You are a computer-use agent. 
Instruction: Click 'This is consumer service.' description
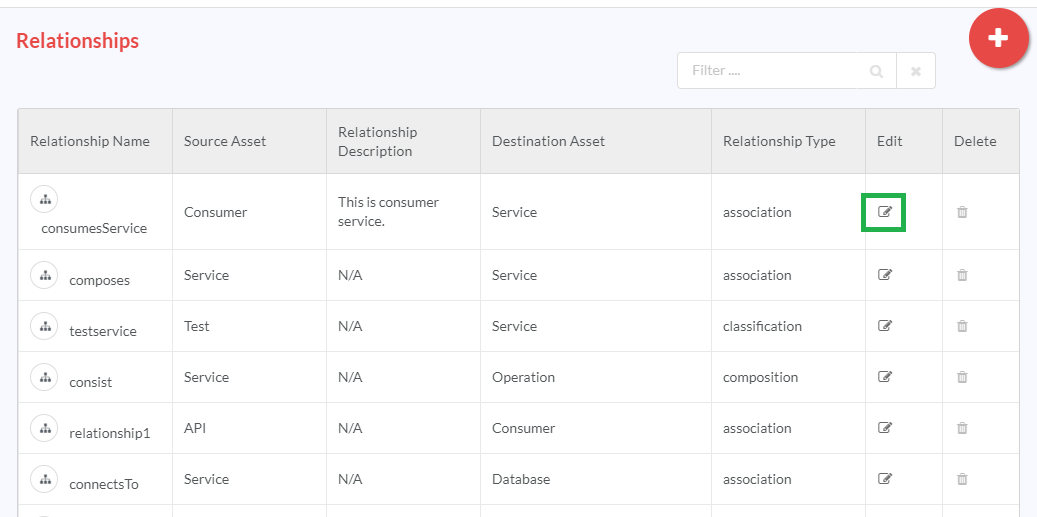(388, 212)
